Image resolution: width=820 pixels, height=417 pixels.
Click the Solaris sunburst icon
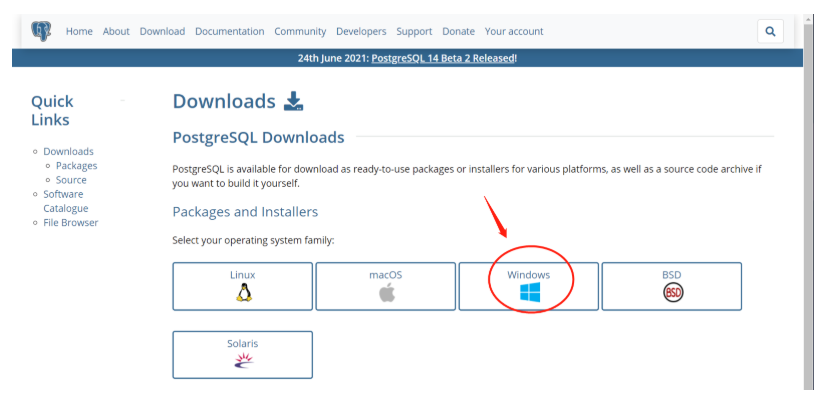click(243, 360)
